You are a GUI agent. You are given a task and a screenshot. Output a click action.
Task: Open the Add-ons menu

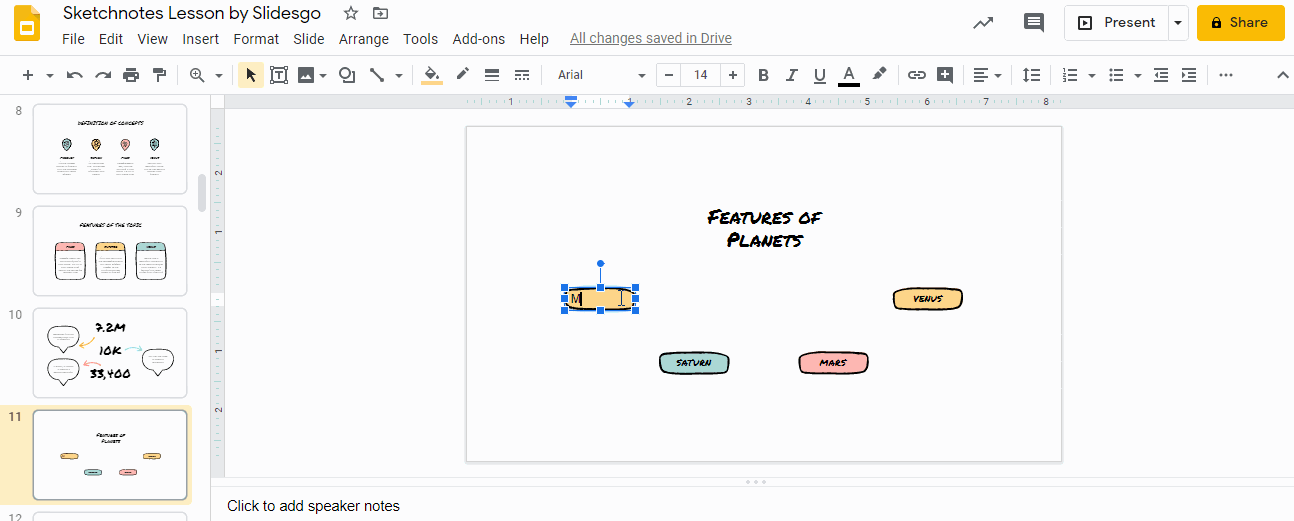479,39
